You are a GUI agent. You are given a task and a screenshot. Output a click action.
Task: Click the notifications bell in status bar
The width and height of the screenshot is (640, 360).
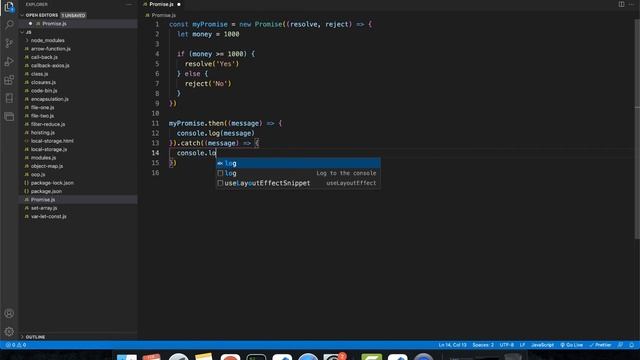631,345
